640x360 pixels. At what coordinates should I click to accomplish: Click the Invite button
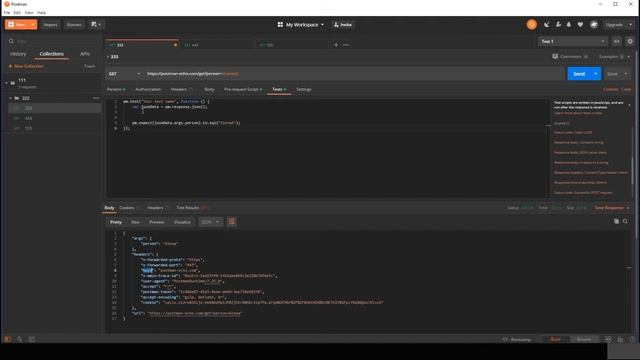[343, 24]
